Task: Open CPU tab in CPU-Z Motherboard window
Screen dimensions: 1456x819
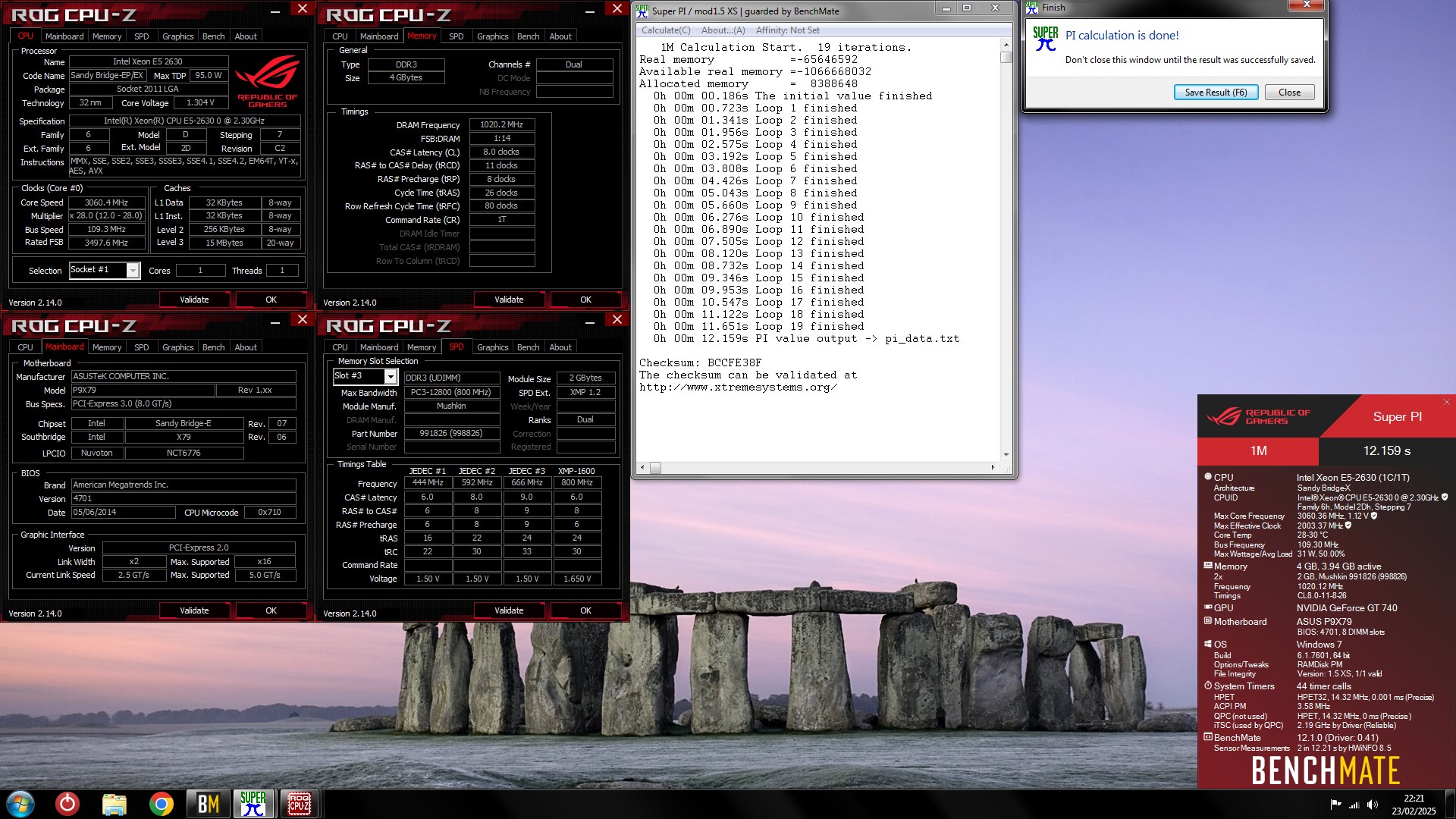Action: point(25,347)
